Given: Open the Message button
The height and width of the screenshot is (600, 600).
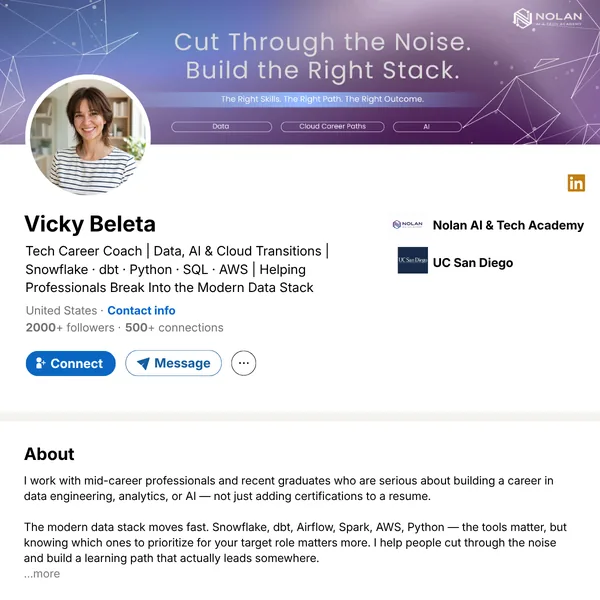Looking at the screenshot, I should point(173,363).
